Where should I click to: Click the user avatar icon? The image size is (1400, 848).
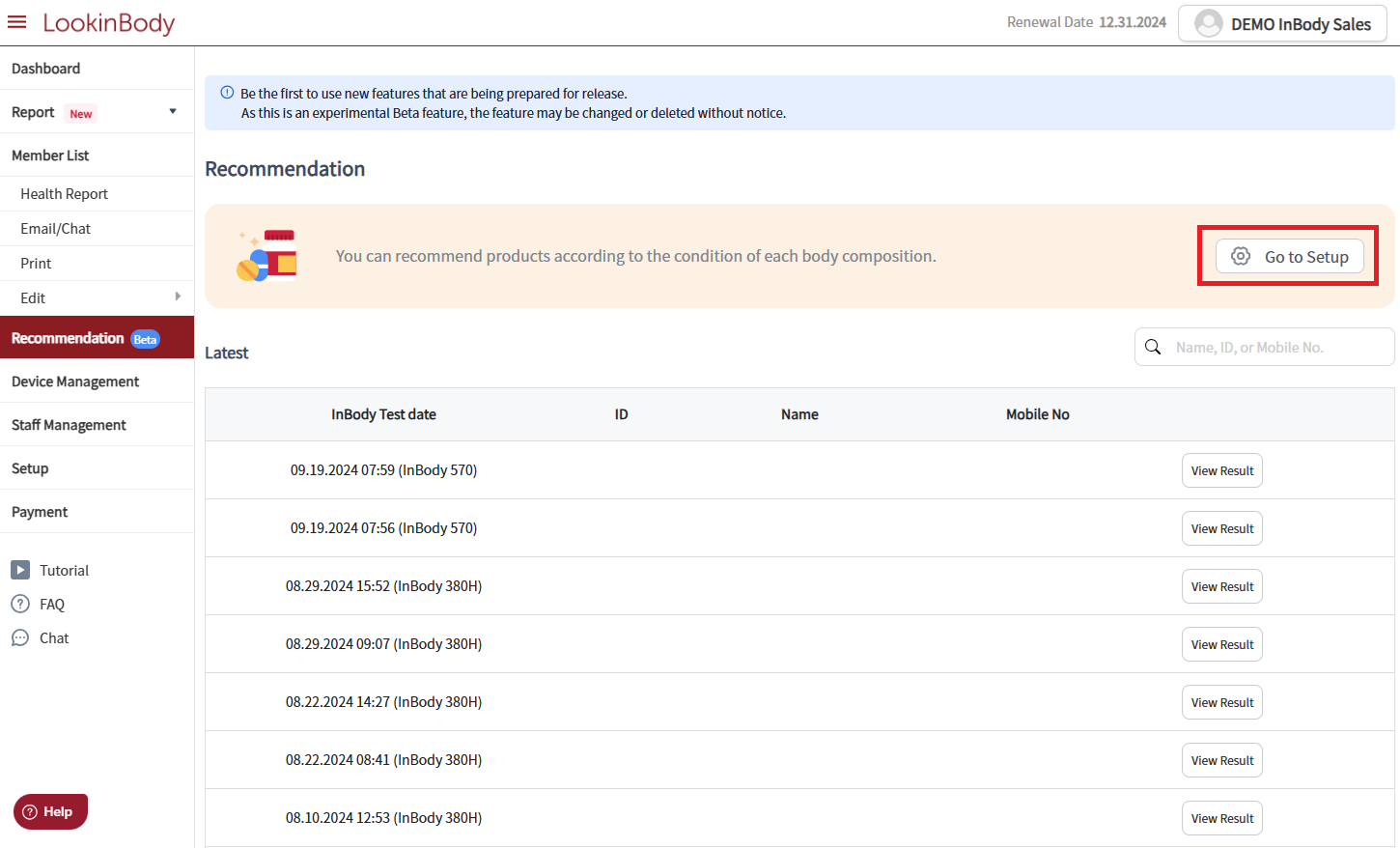pos(1209,23)
